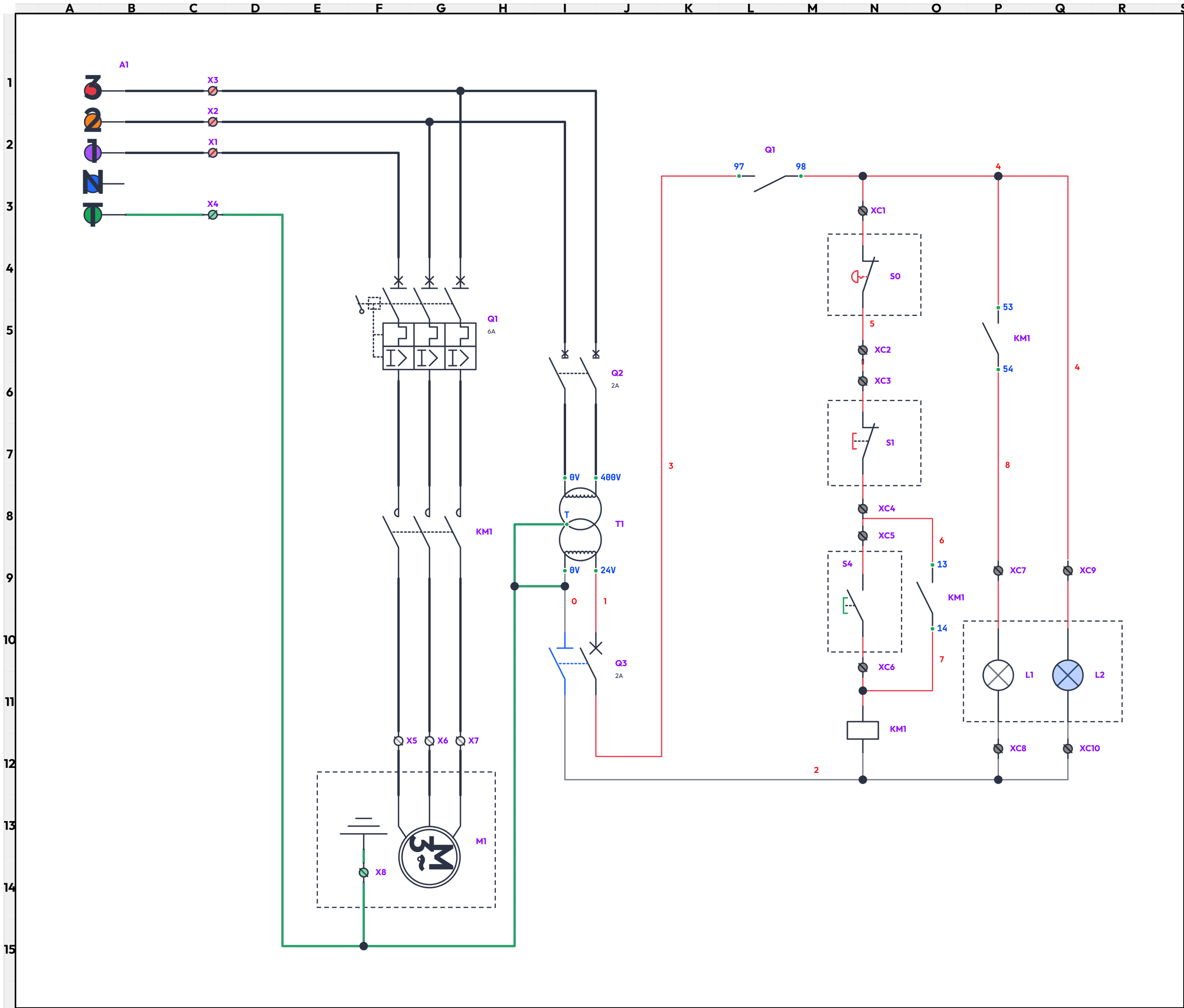1184x1008 pixels.
Task: Click the X4 earth terminal connector
Action: coord(212,214)
